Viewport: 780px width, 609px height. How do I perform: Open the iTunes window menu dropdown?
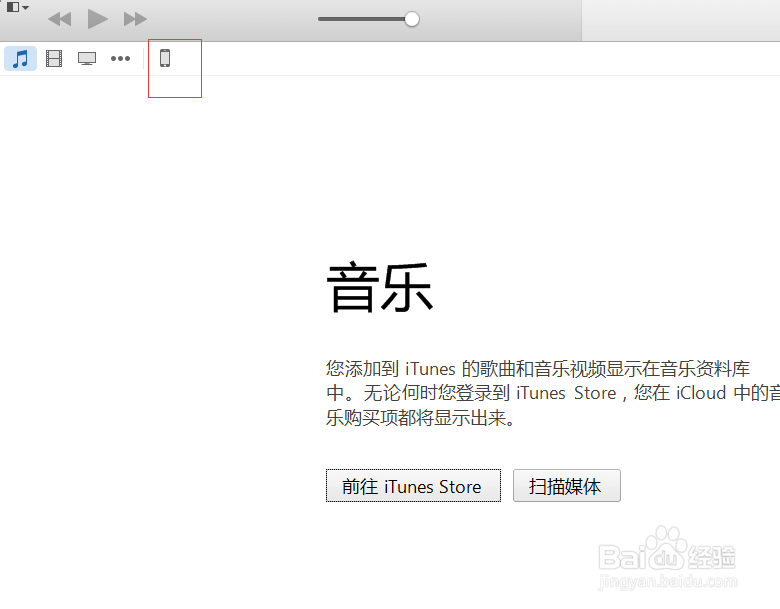pos(17,7)
